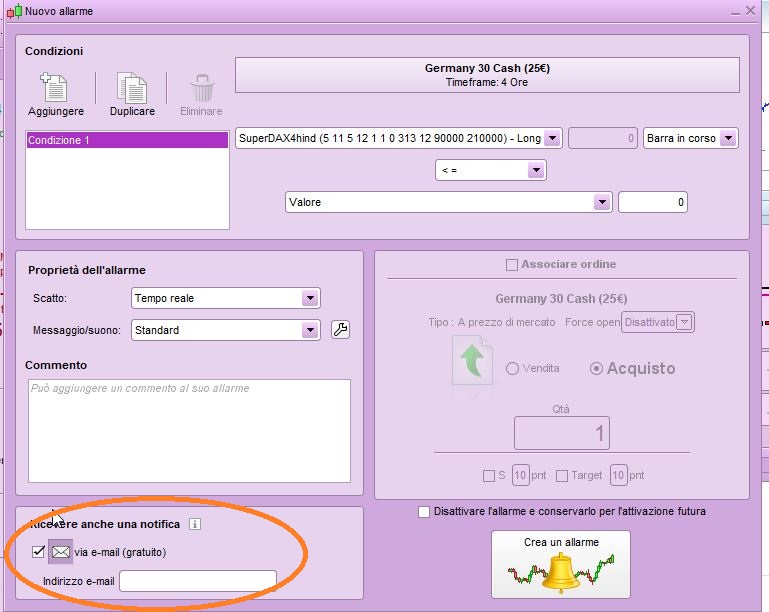The height and width of the screenshot is (612, 769).
Task: Select the Vendita radio button
Action: click(512, 368)
